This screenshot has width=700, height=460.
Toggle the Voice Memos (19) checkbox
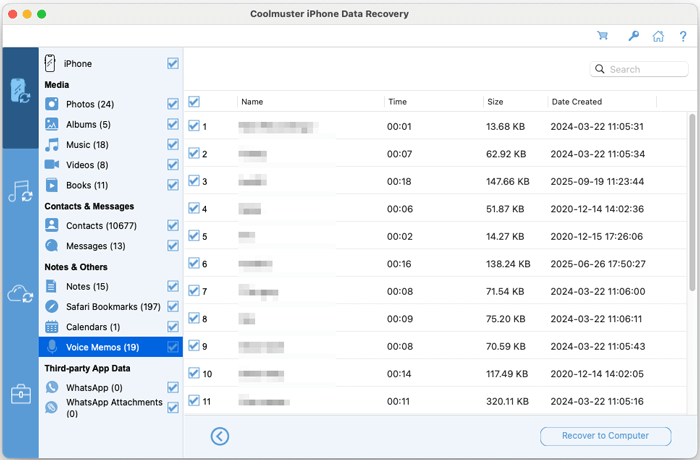click(x=173, y=347)
